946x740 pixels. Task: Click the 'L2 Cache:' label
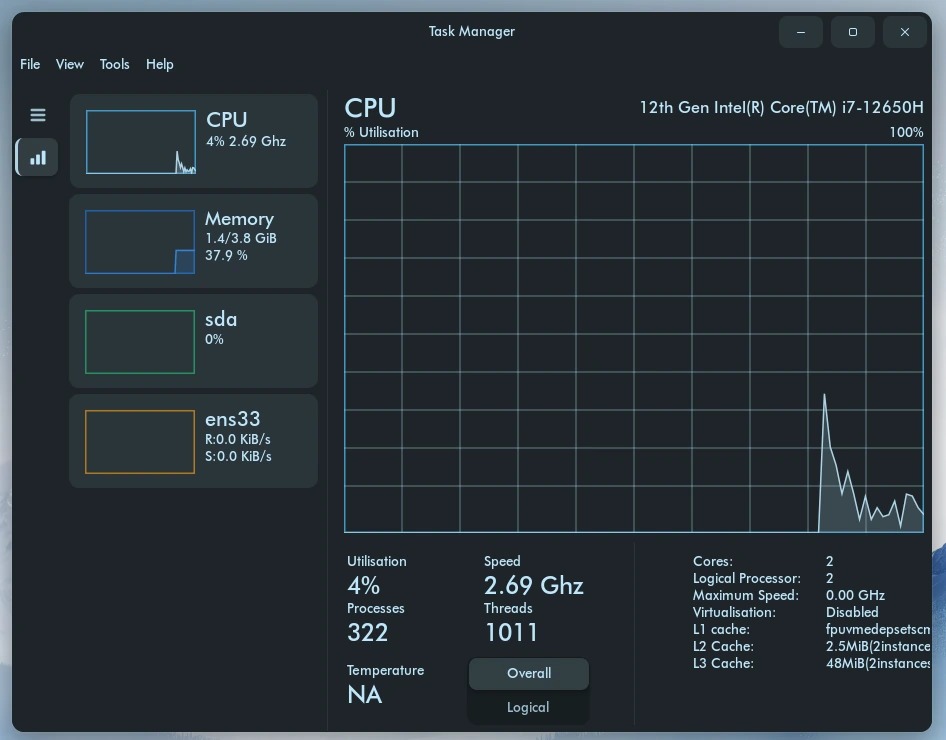click(723, 646)
